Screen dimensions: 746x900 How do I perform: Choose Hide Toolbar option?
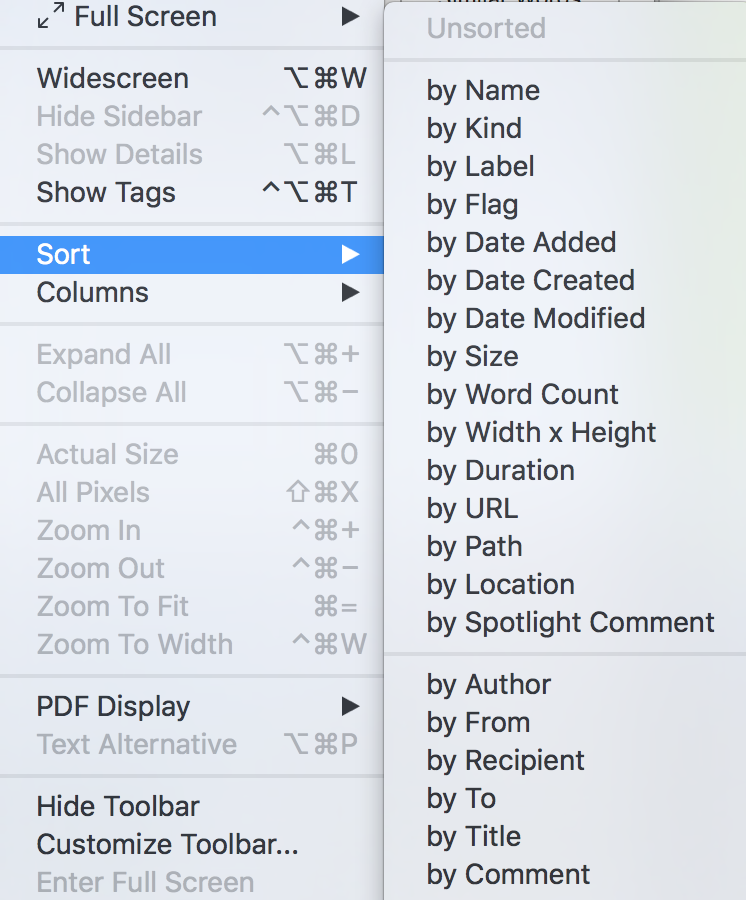tap(192, 806)
